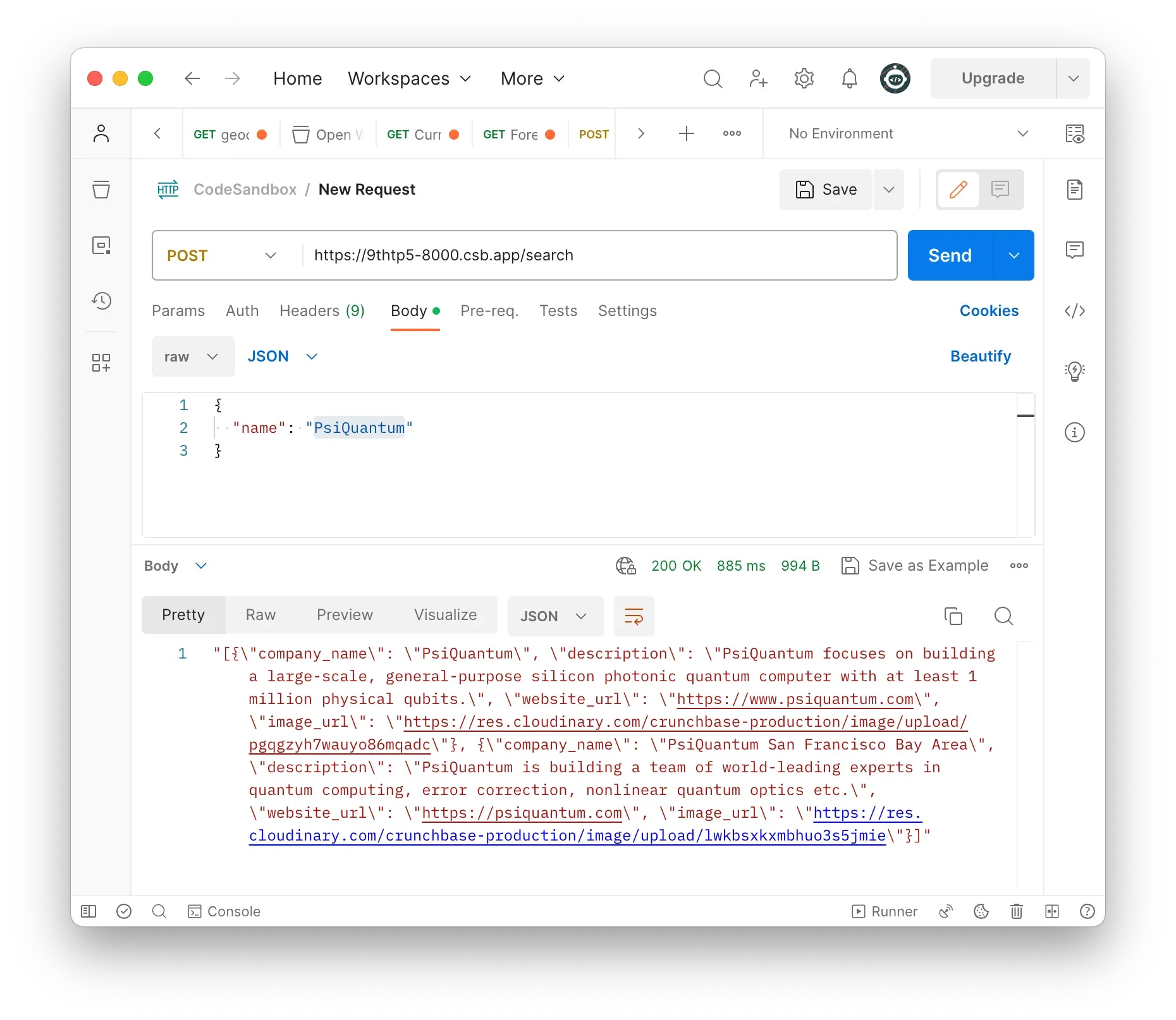
Task: Click the code snippet icon
Action: 1074,311
